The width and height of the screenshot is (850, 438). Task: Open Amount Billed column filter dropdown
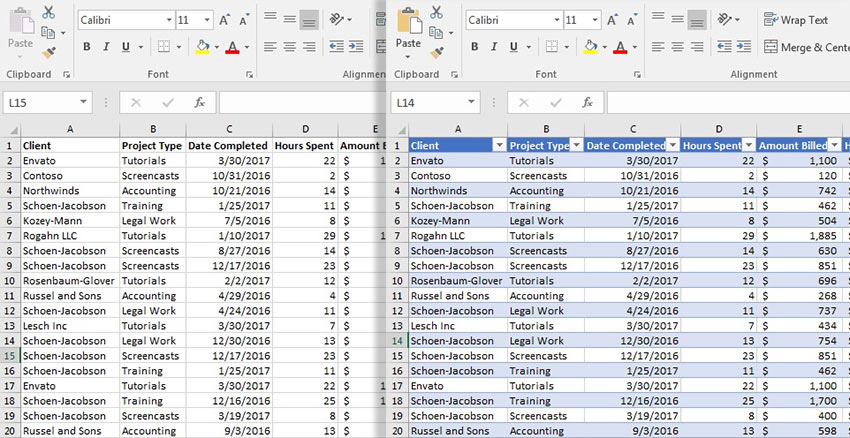834,145
